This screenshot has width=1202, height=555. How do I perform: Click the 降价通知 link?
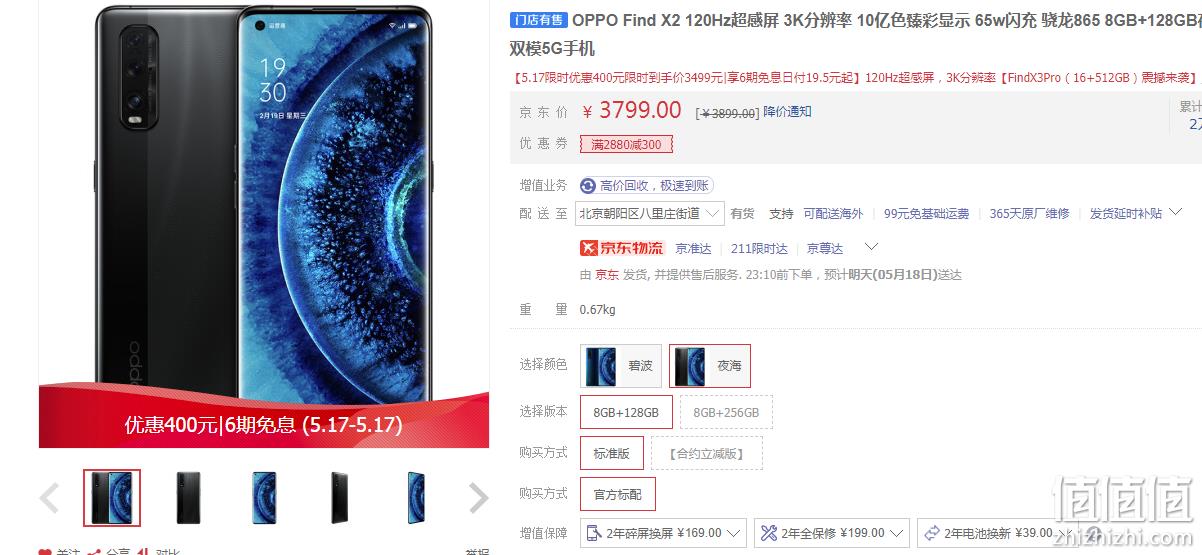(x=788, y=112)
